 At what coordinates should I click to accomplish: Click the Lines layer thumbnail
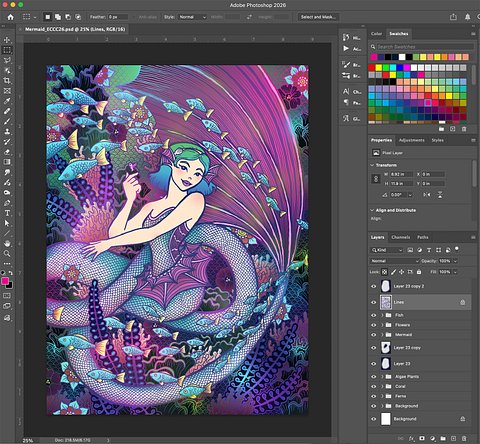pyautogui.click(x=386, y=302)
